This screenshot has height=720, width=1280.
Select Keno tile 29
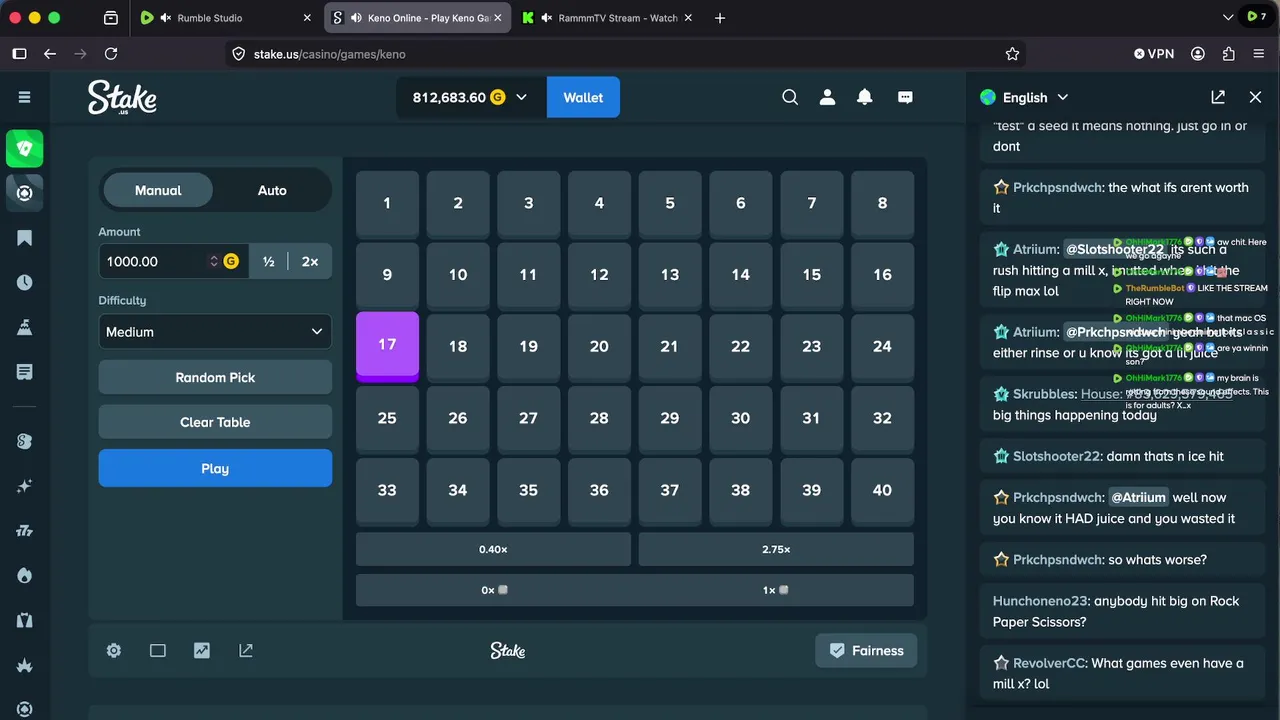click(670, 419)
